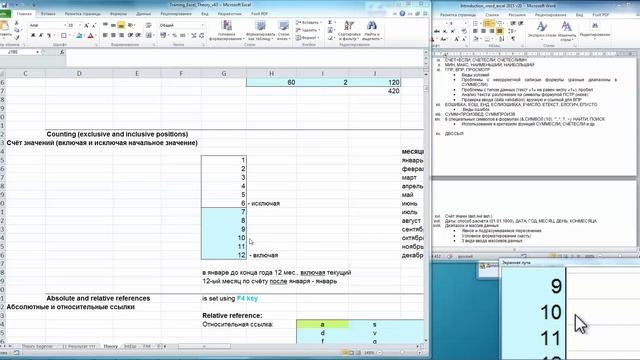Click Word strikethrough icon

[x=437, y=31]
